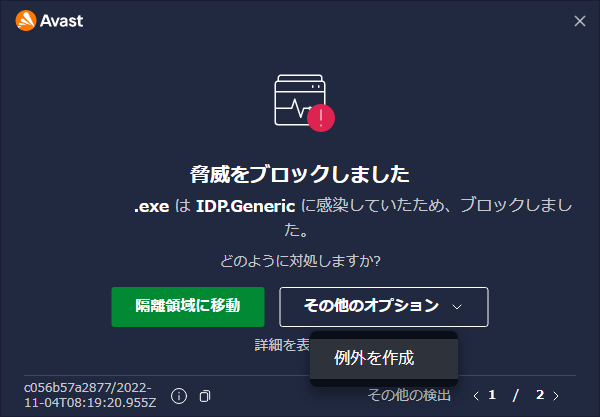Click the Avast logo icon
The image size is (600, 417).
(26, 21)
